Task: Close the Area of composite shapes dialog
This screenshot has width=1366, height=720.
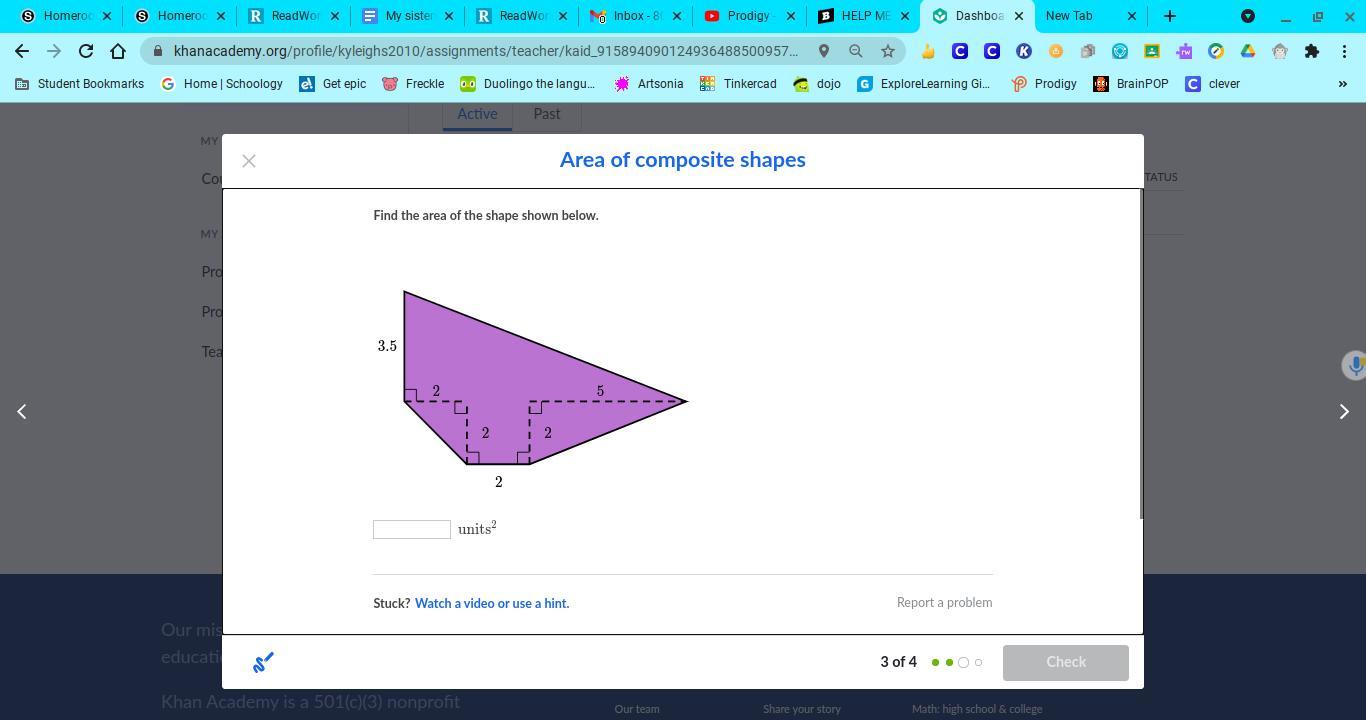Action: 249,161
